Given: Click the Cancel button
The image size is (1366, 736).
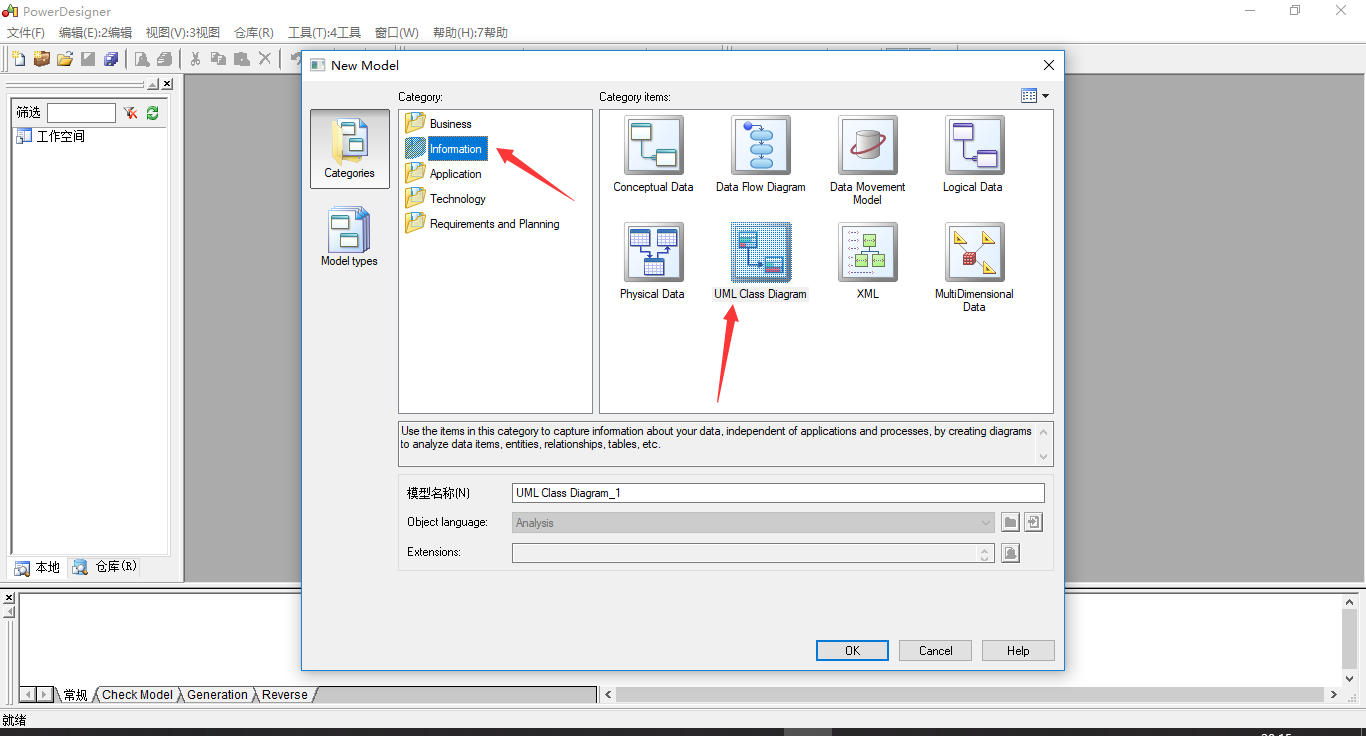Looking at the screenshot, I should pos(934,650).
